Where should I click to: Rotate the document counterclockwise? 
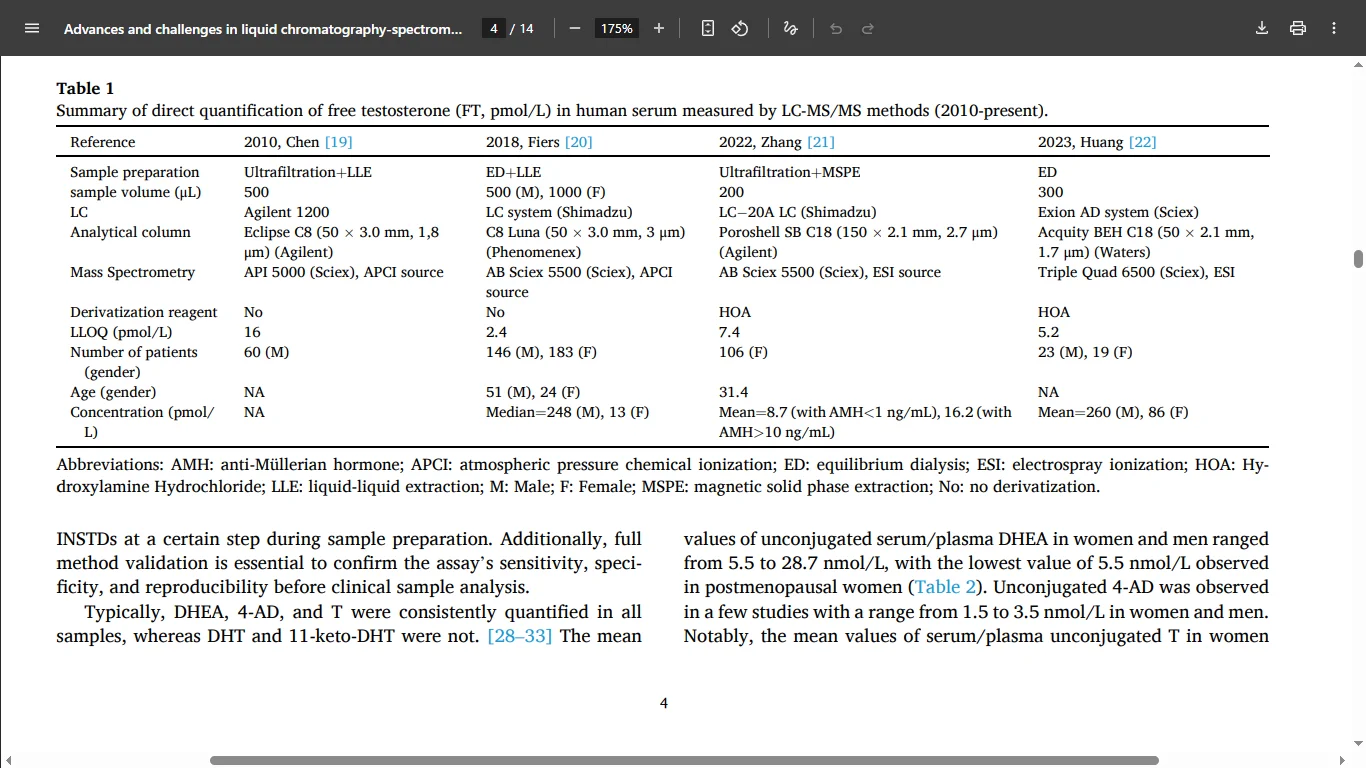point(740,28)
